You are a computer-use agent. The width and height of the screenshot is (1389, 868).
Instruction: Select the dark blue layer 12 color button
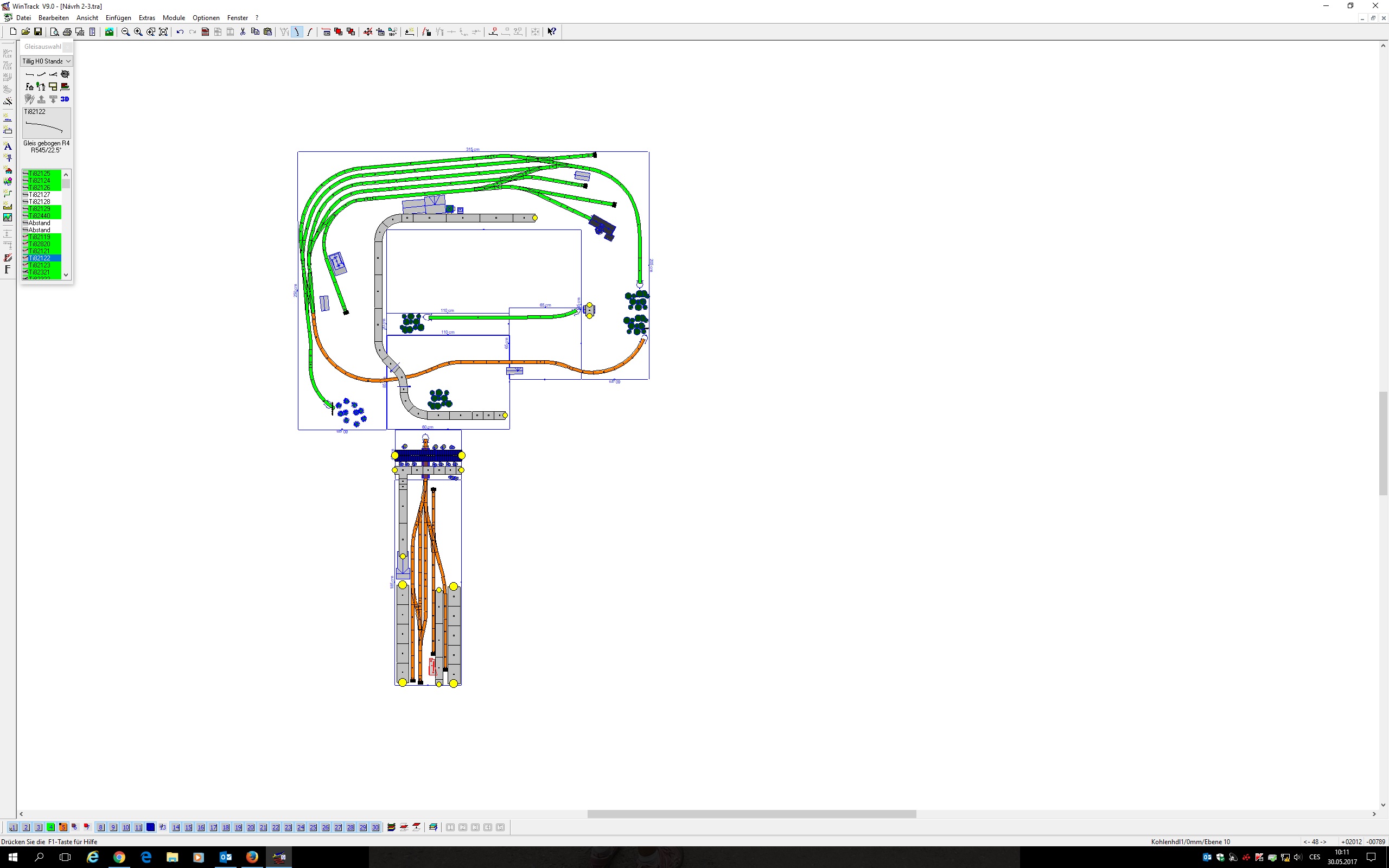[x=150, y=827]
